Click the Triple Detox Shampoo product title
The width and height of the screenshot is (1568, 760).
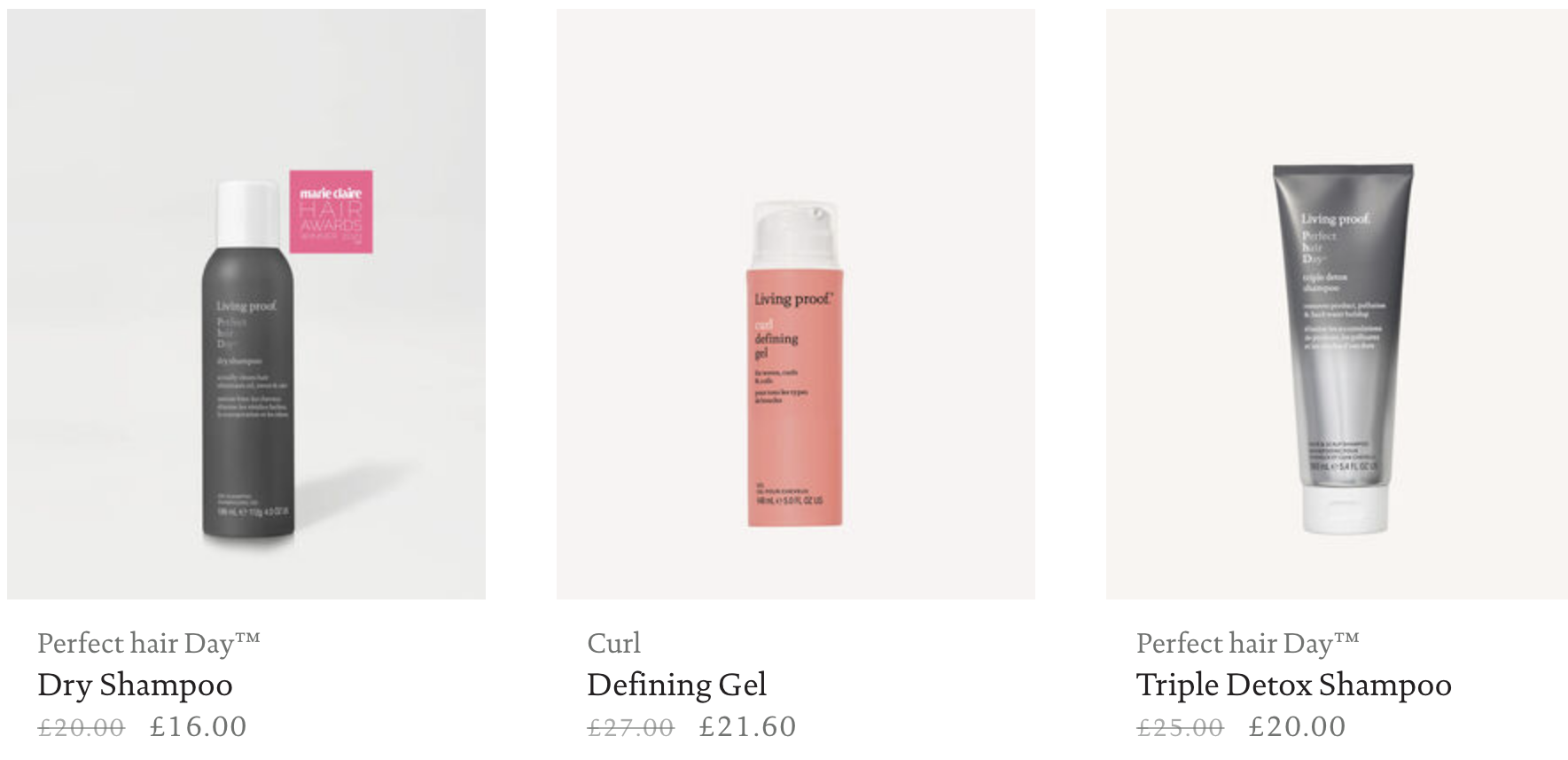coord(1294,685)
